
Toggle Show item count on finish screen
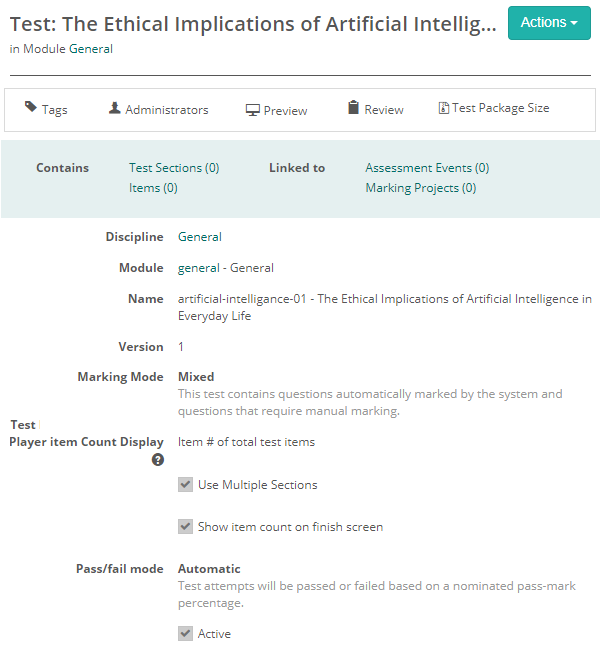[185, 527]
